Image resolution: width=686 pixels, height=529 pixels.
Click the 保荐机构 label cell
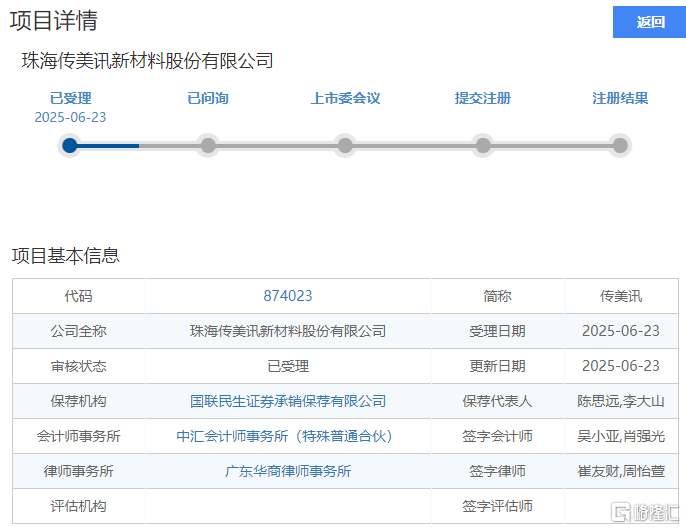pos(79,401)
